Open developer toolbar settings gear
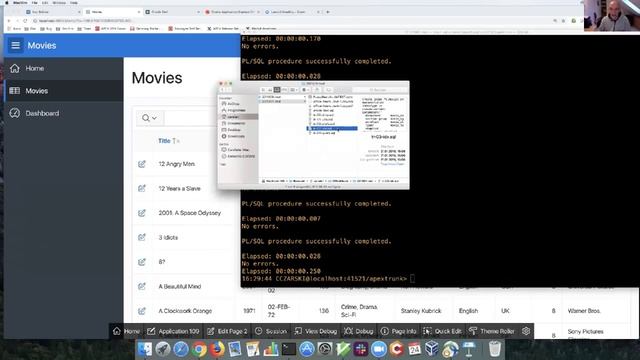 point(526,331)
